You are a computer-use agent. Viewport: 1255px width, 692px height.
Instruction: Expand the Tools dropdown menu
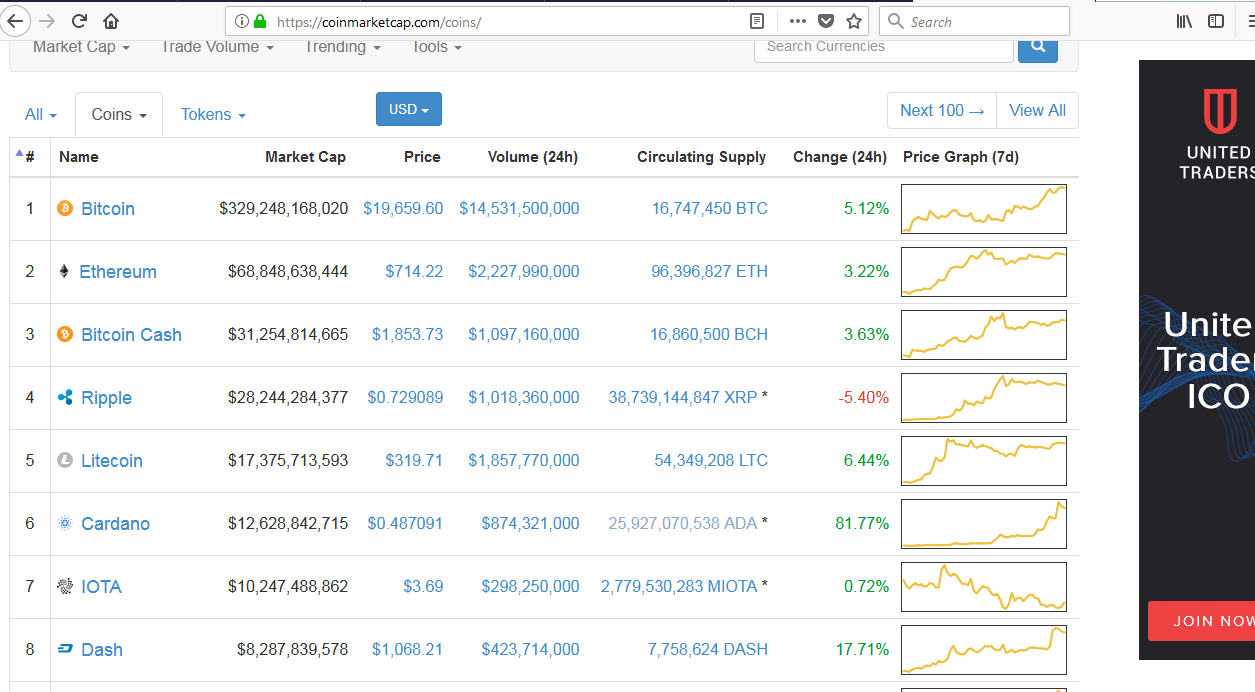click(x=437, y=47)
